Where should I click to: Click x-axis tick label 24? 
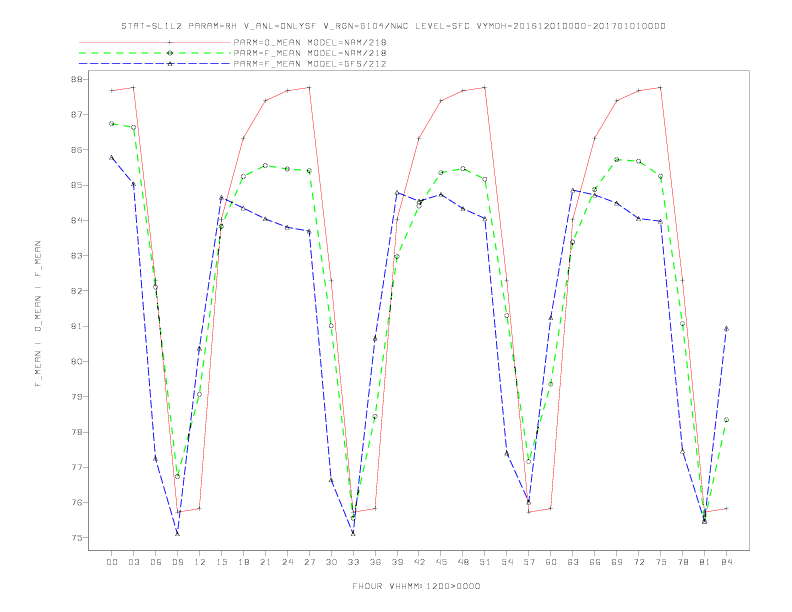click(287, 562)
